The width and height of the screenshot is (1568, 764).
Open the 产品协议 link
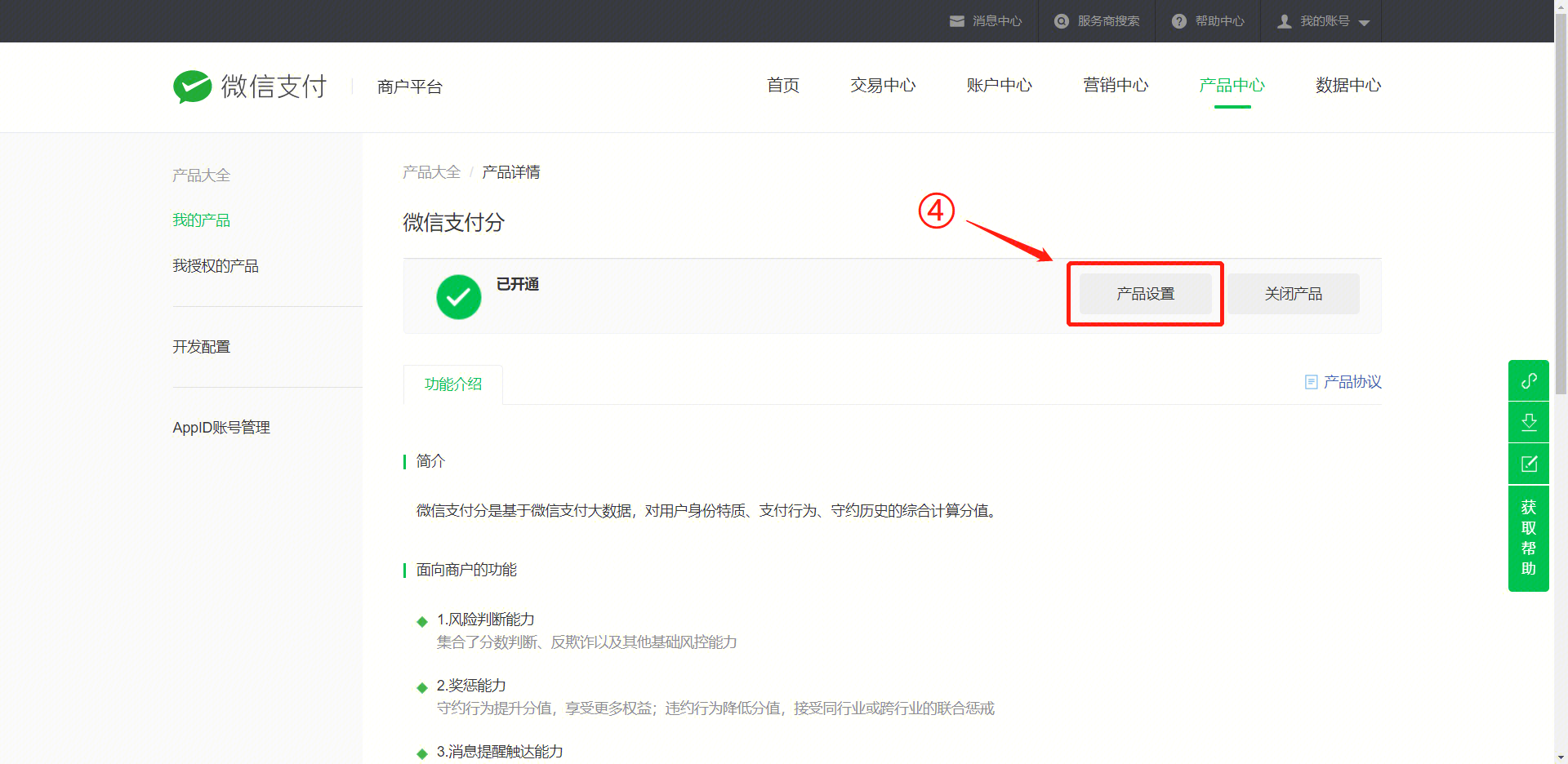tap(1352, 382)
